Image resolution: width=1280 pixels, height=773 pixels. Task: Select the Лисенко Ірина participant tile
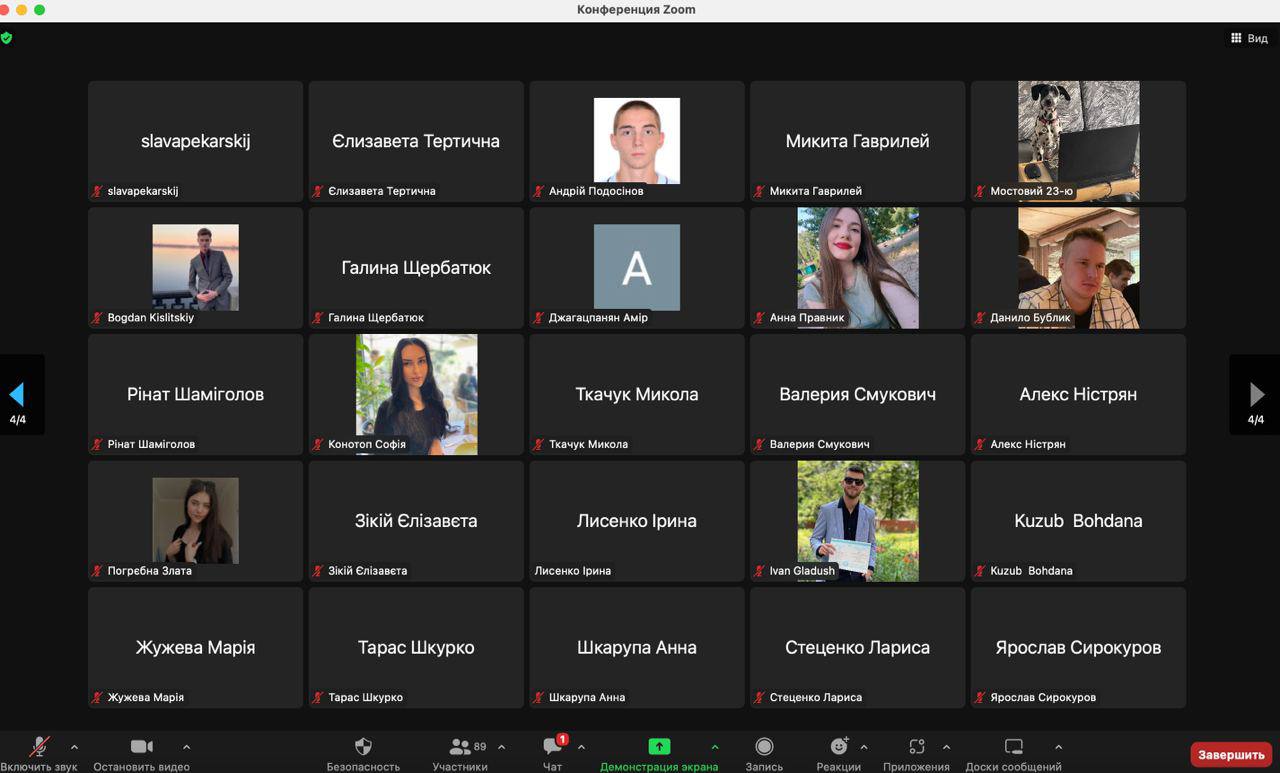[x=637, y=521]
